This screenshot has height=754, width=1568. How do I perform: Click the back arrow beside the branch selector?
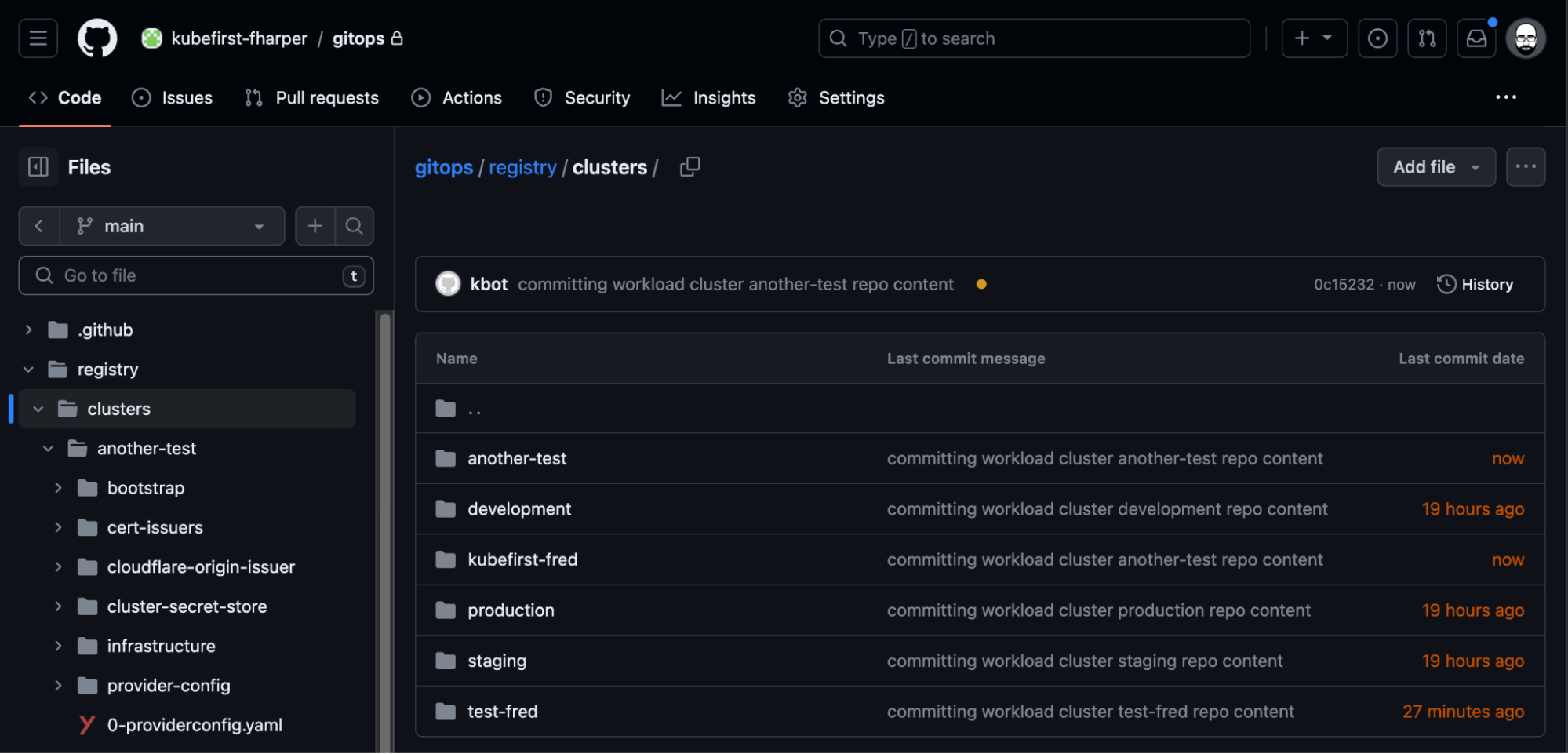coord(39,226)
